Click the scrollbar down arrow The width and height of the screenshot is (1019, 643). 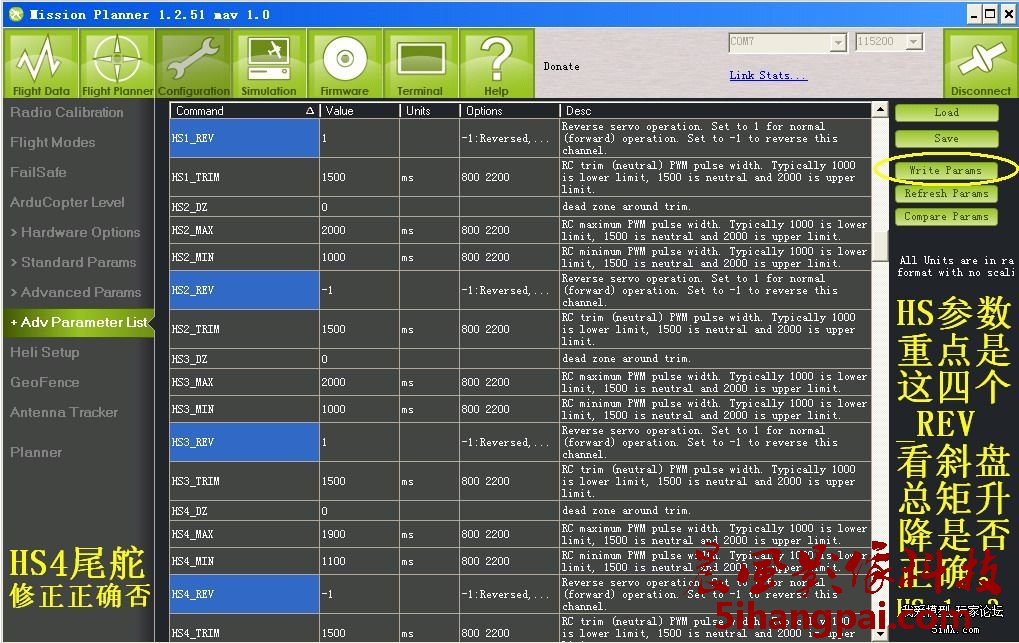click(880, 633)
